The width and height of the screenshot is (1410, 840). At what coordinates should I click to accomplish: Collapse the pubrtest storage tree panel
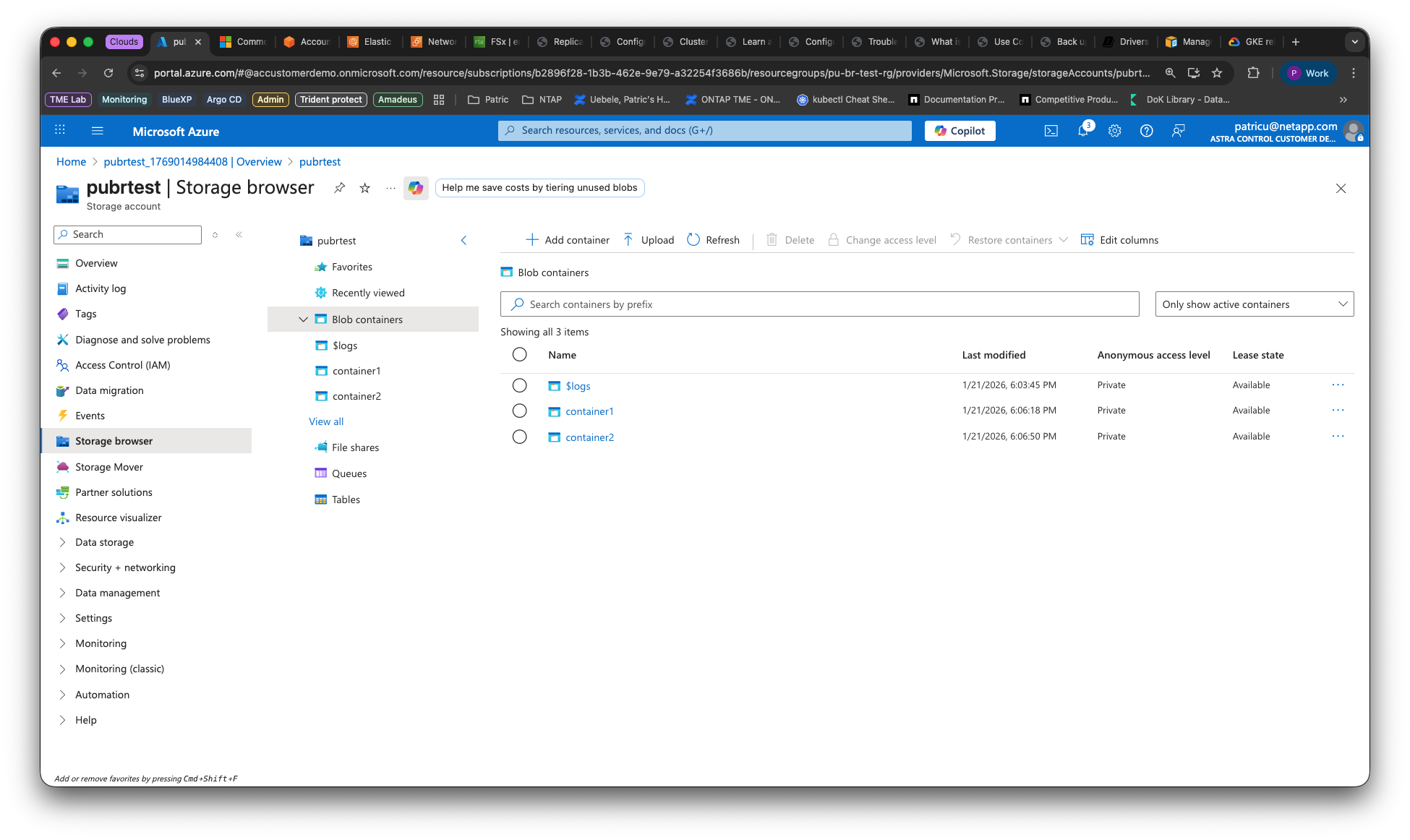463,240
